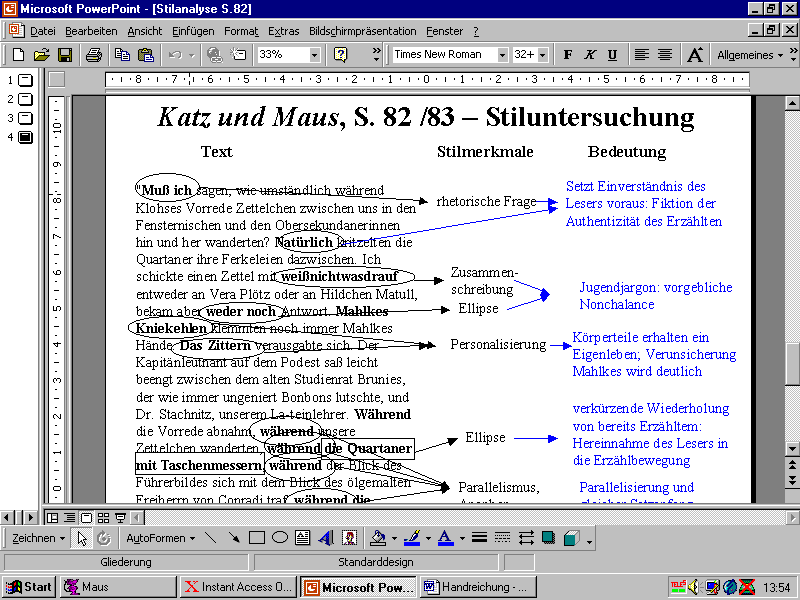Select slide 4 in outline pane
The image size is (800, 600).
pos(25,137)
